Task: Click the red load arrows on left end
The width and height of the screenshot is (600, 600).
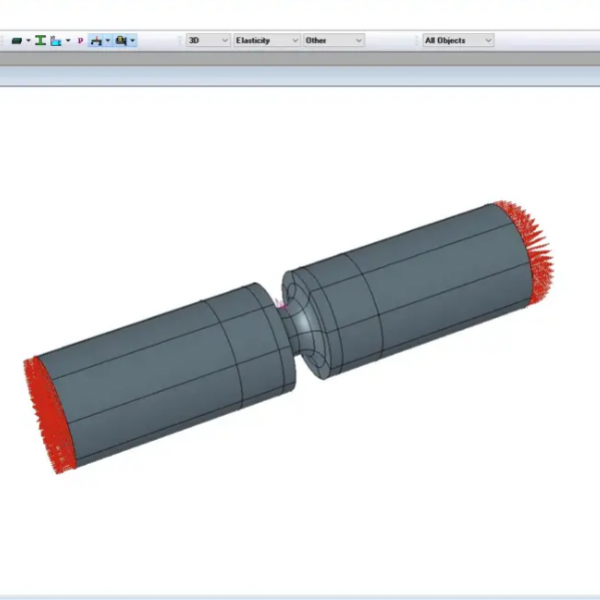Action: coord(48,415)
